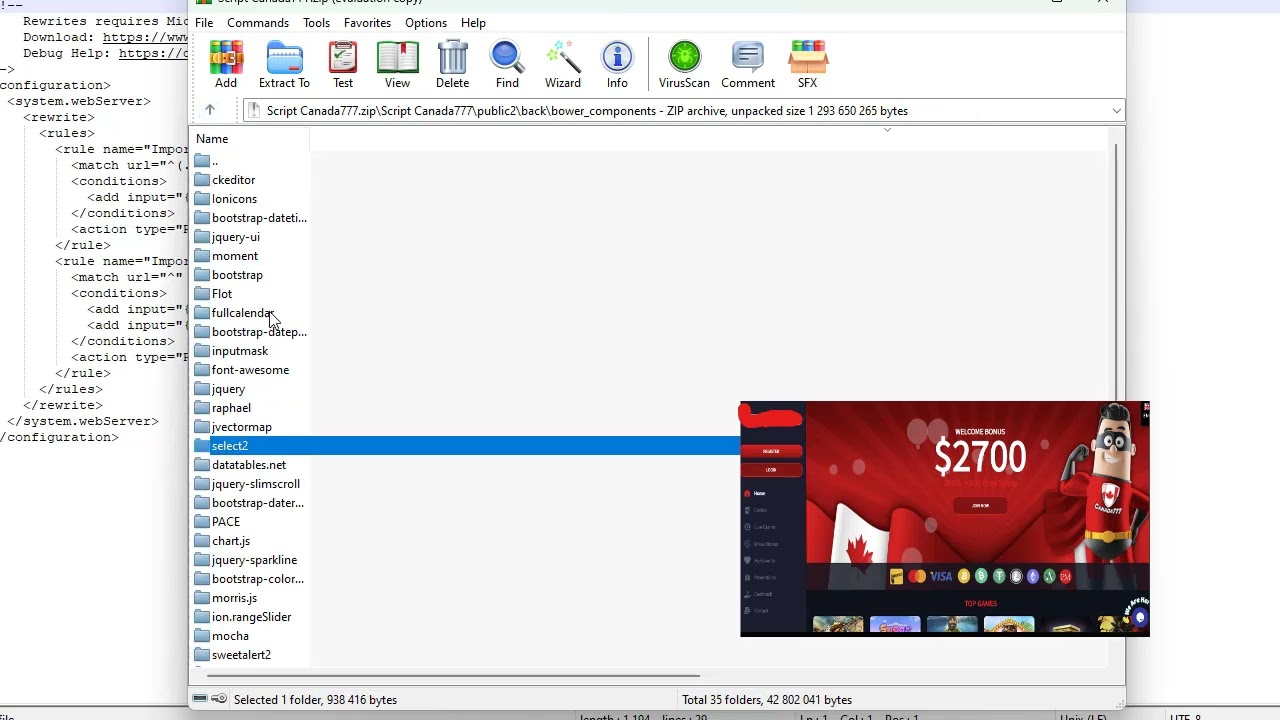Image resolution: width=1280 pixels, height=720 pixels.
Task: Start VirusScan on the archive
Action: 684,65
